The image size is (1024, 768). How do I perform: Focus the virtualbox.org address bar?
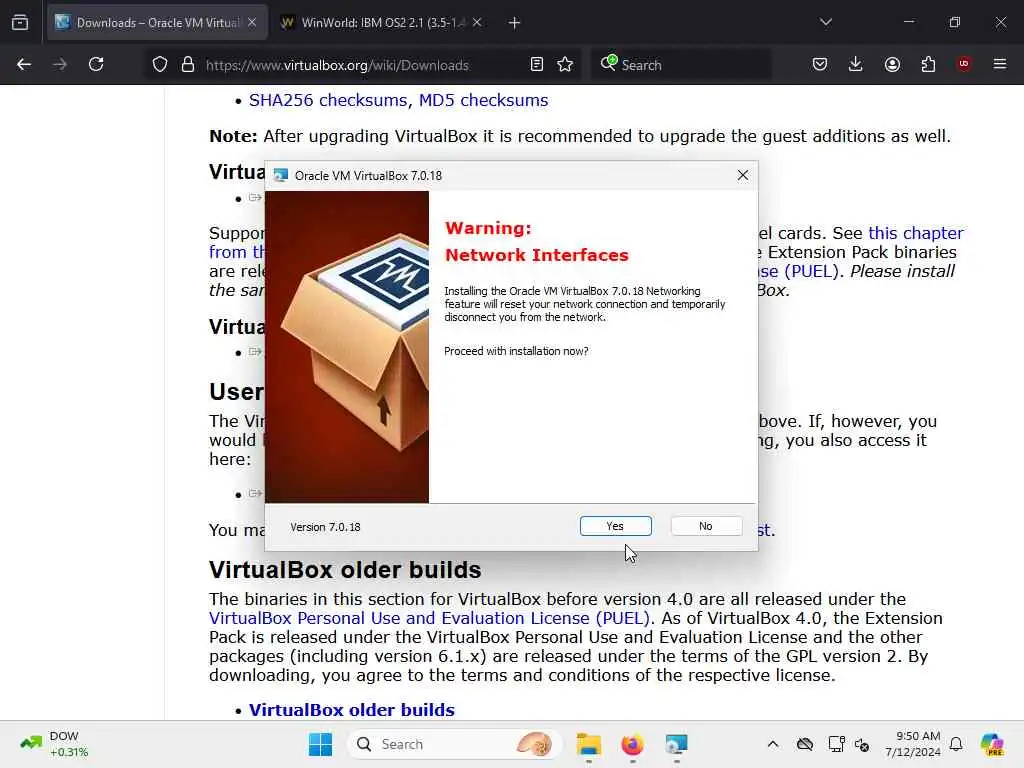pos(362,65)
